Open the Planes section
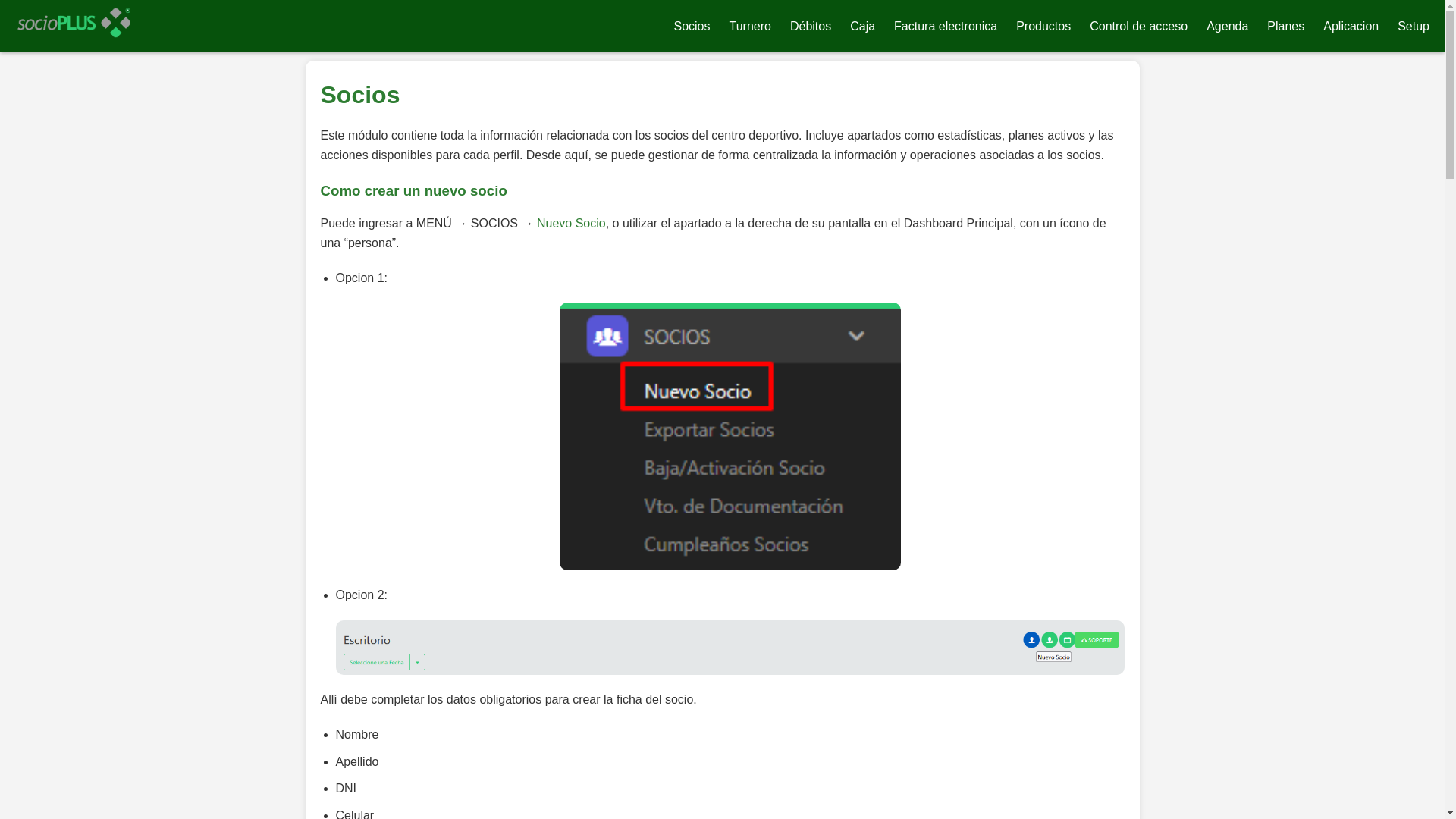1456x819 pixels. tap(1285, 27)
